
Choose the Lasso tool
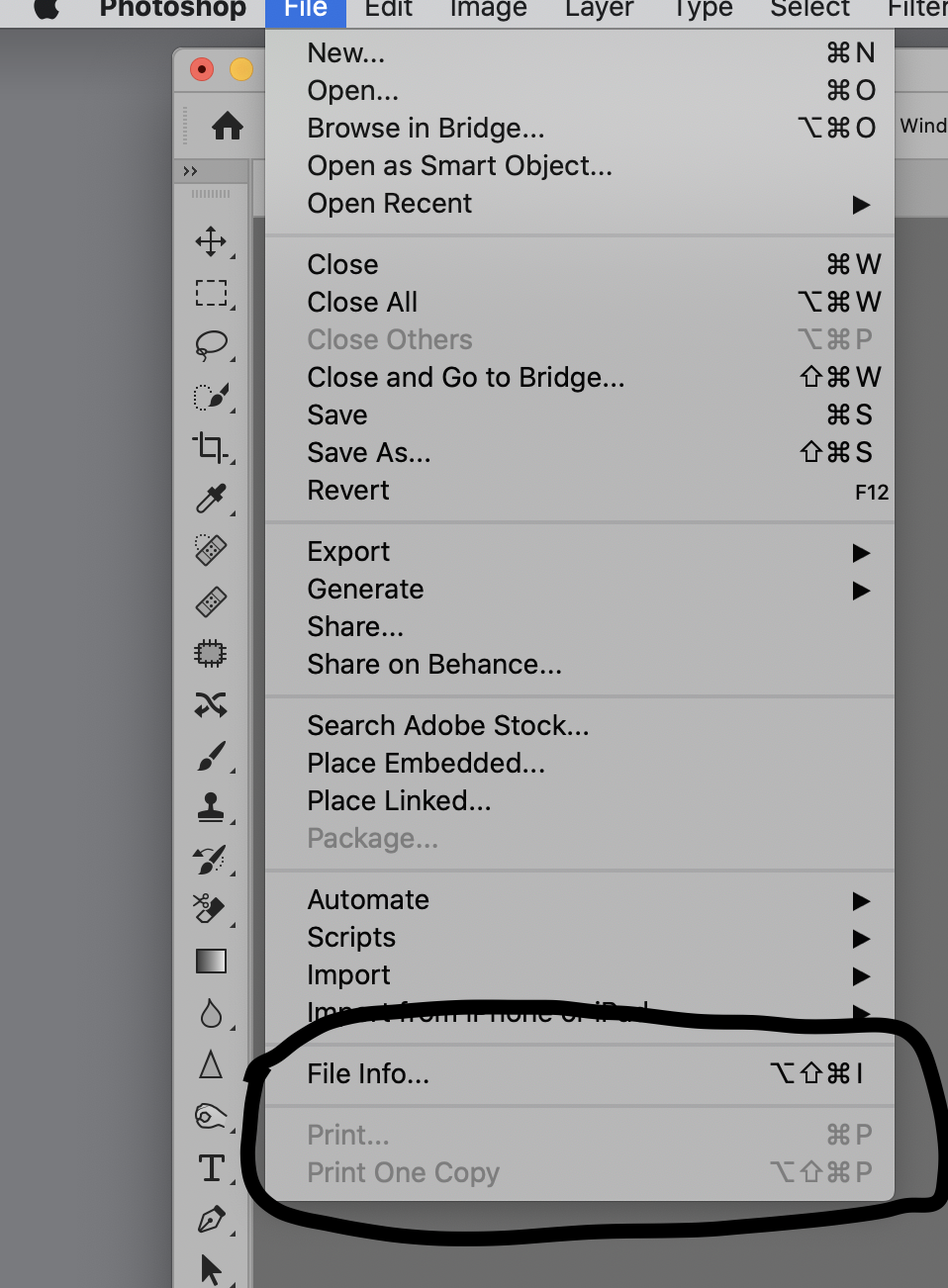click(212, 343)
